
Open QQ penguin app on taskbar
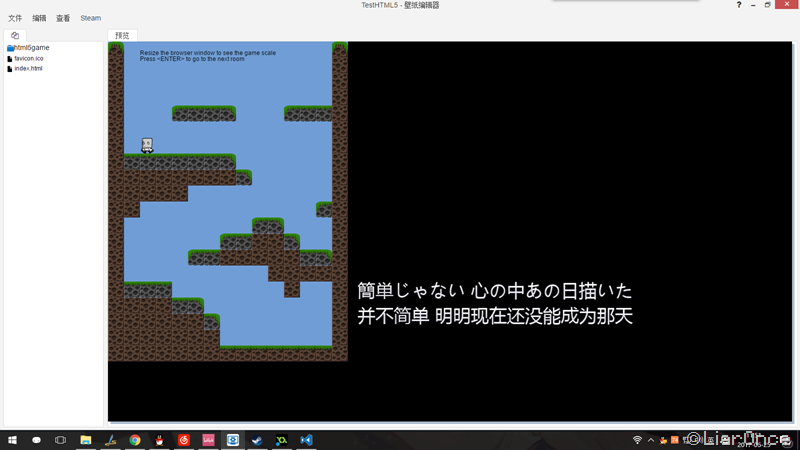coord(159,440)
